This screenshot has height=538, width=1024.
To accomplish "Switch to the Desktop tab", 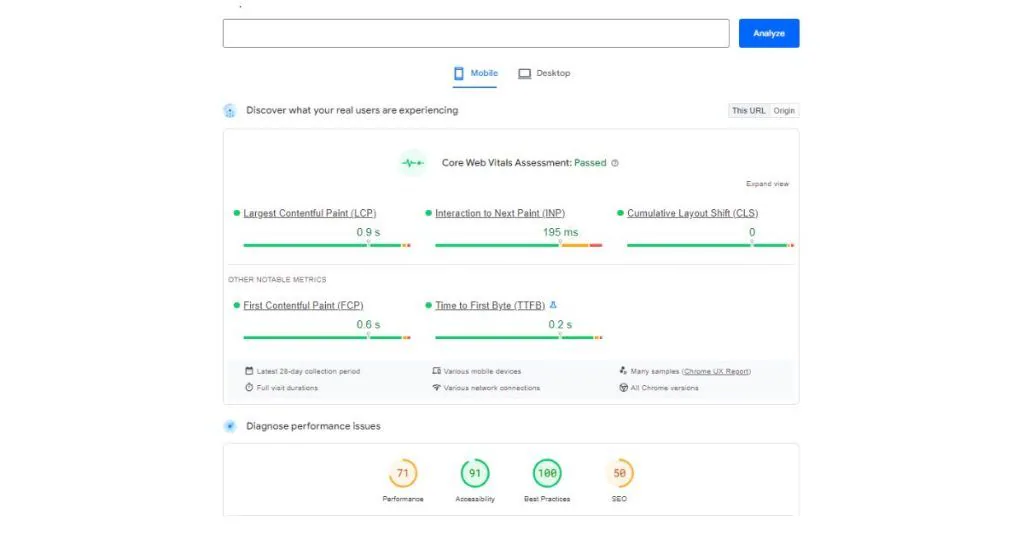I will (544, 73).
